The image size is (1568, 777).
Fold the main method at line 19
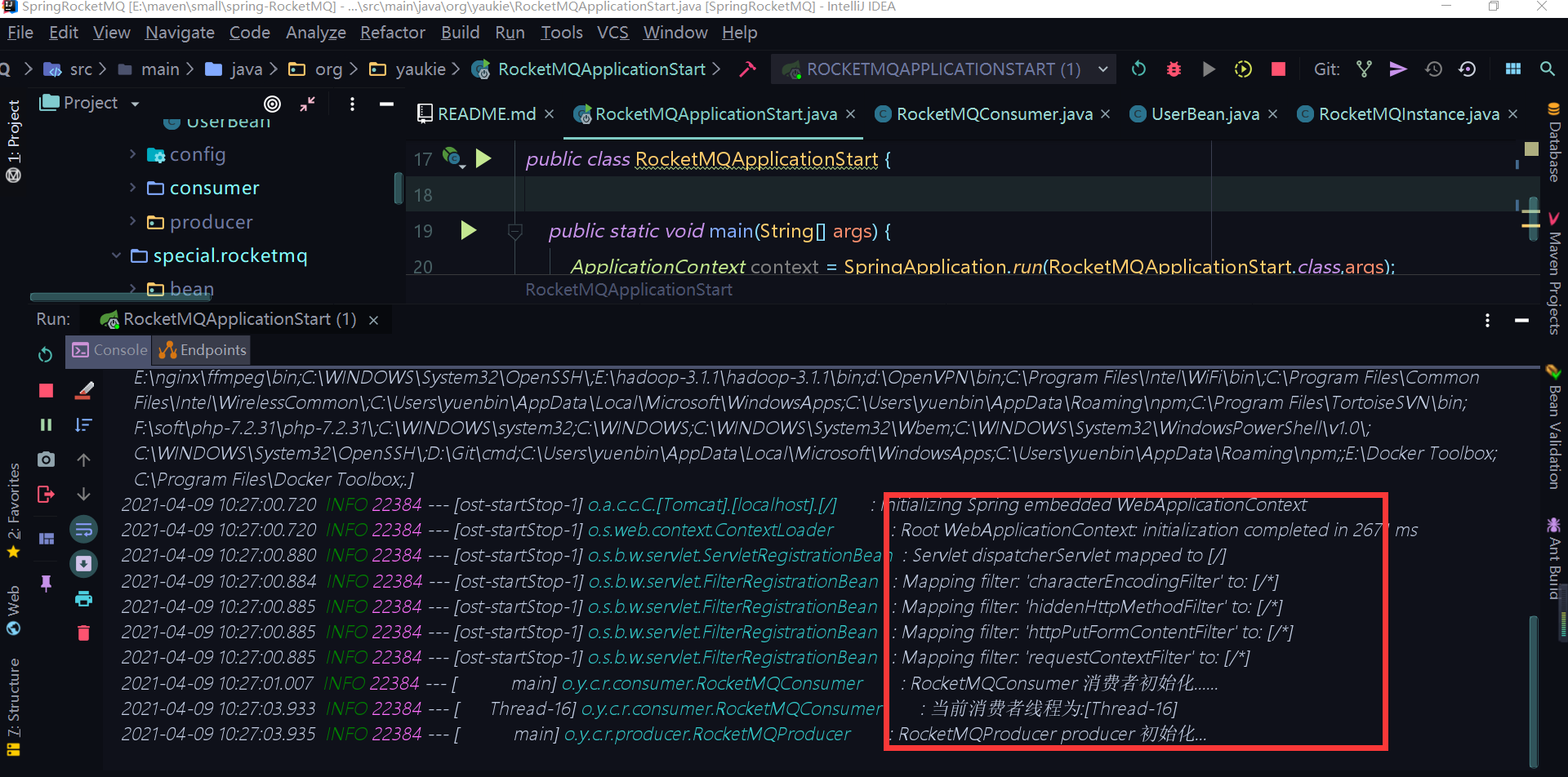point(515,231)
